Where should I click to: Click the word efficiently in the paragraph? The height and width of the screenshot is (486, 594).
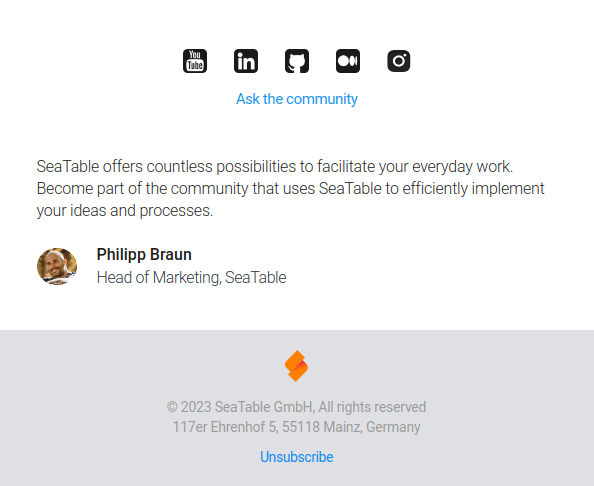point(435,189)
